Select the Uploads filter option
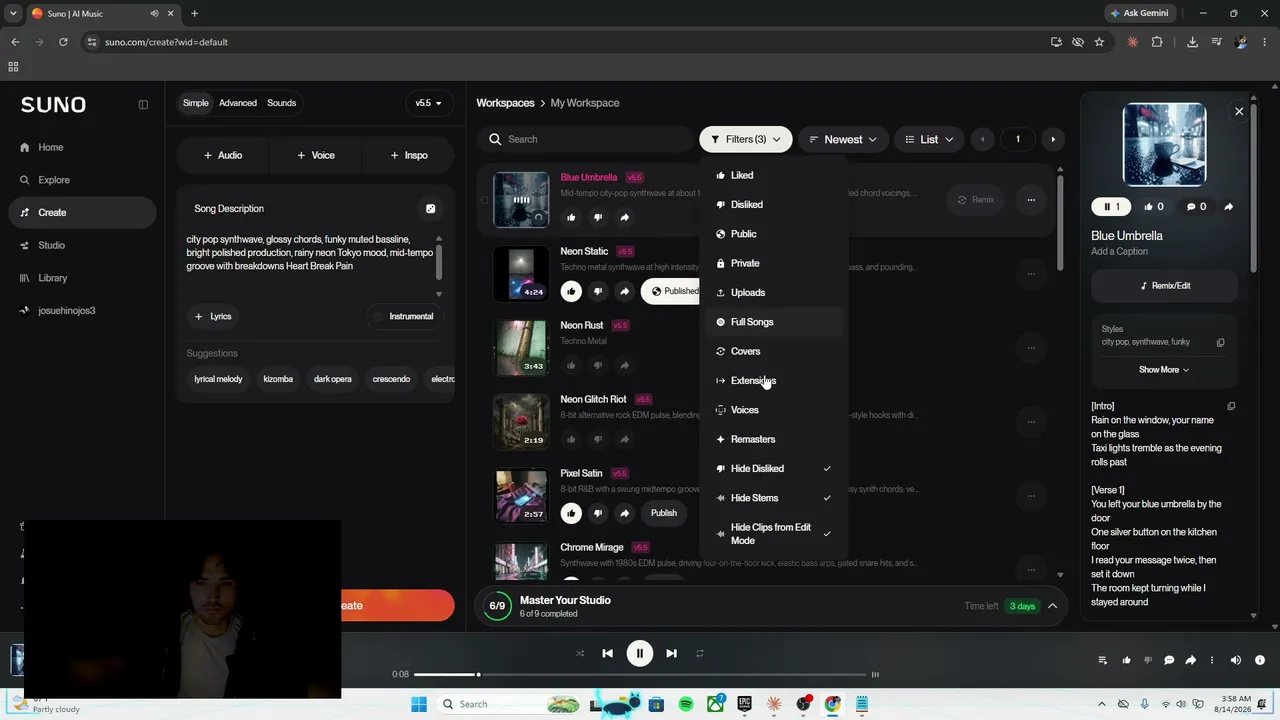The height and width of the screenshot is (720, 1280). pos(774,293)
